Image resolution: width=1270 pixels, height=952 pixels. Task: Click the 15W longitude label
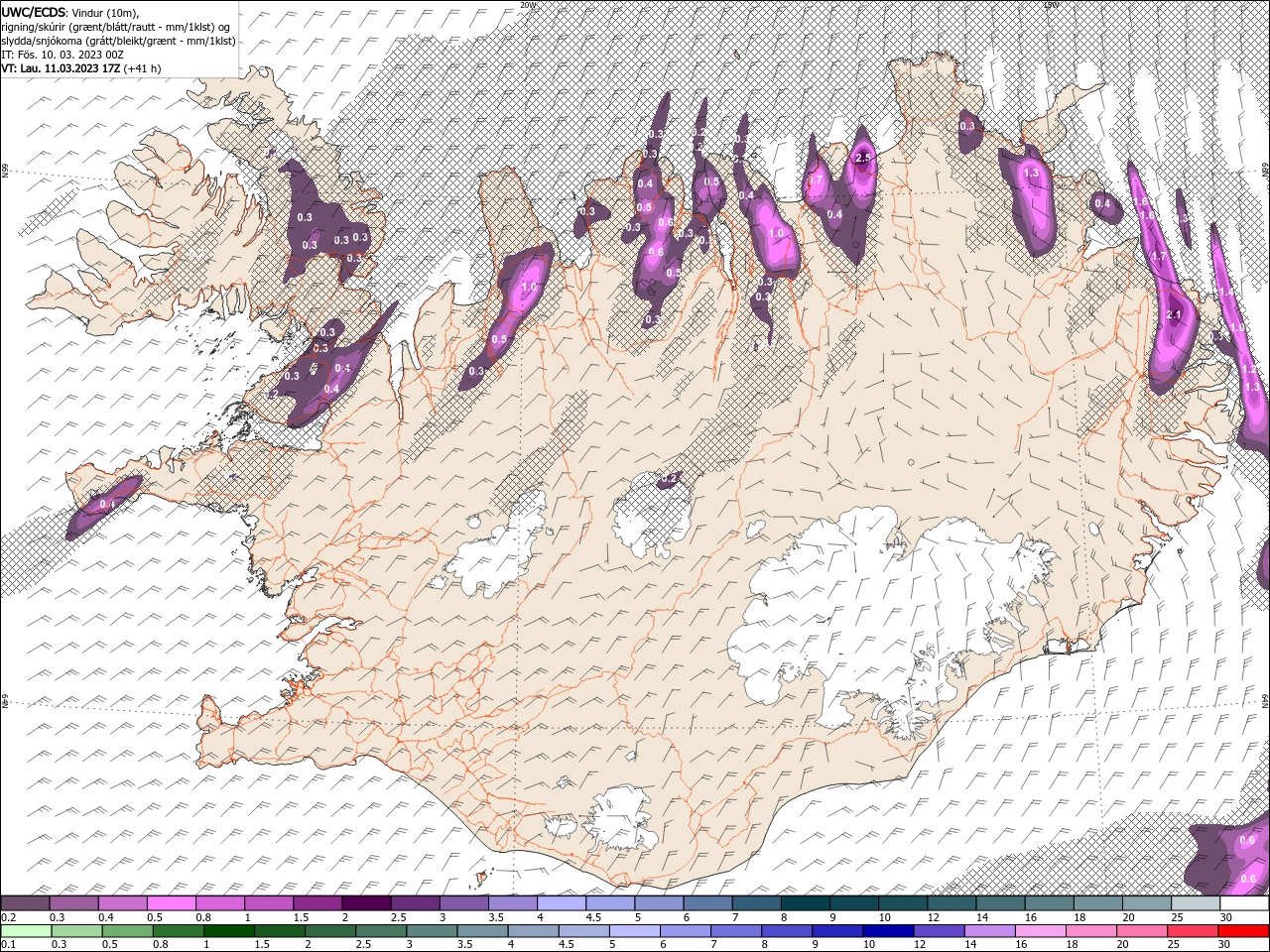(x=1050, y=5)
